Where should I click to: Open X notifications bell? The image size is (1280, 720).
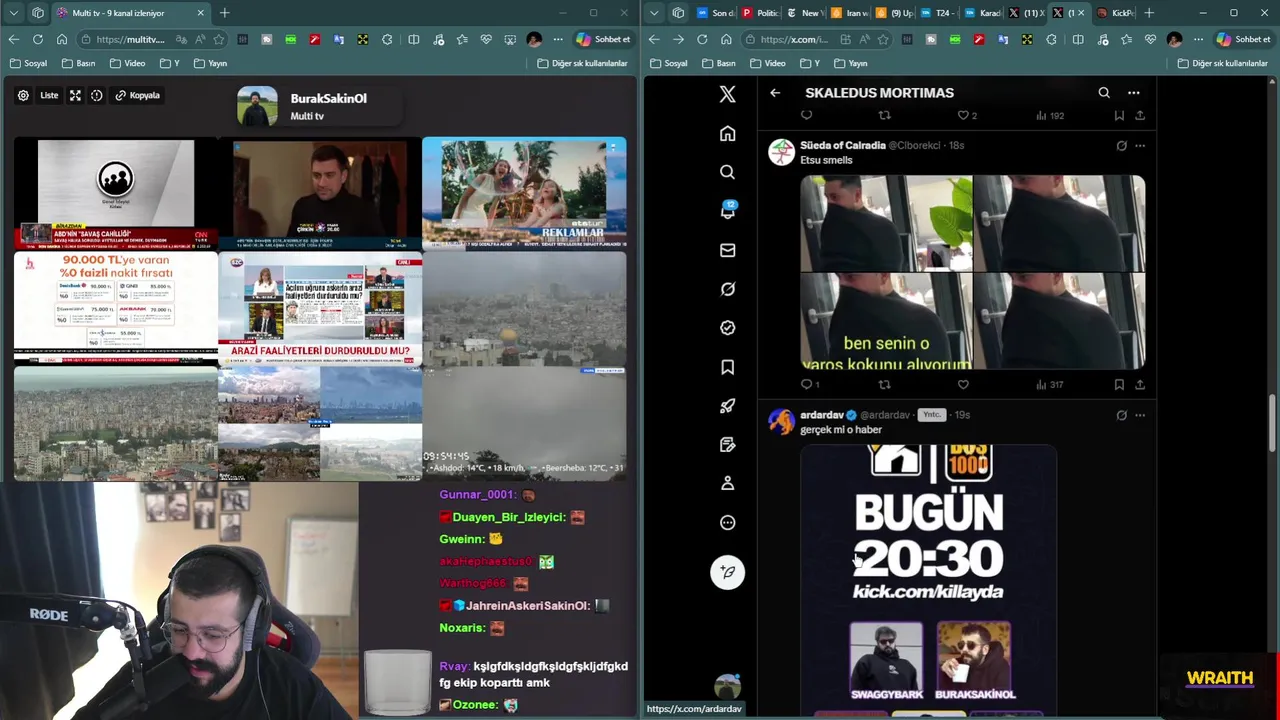(727, 210)
